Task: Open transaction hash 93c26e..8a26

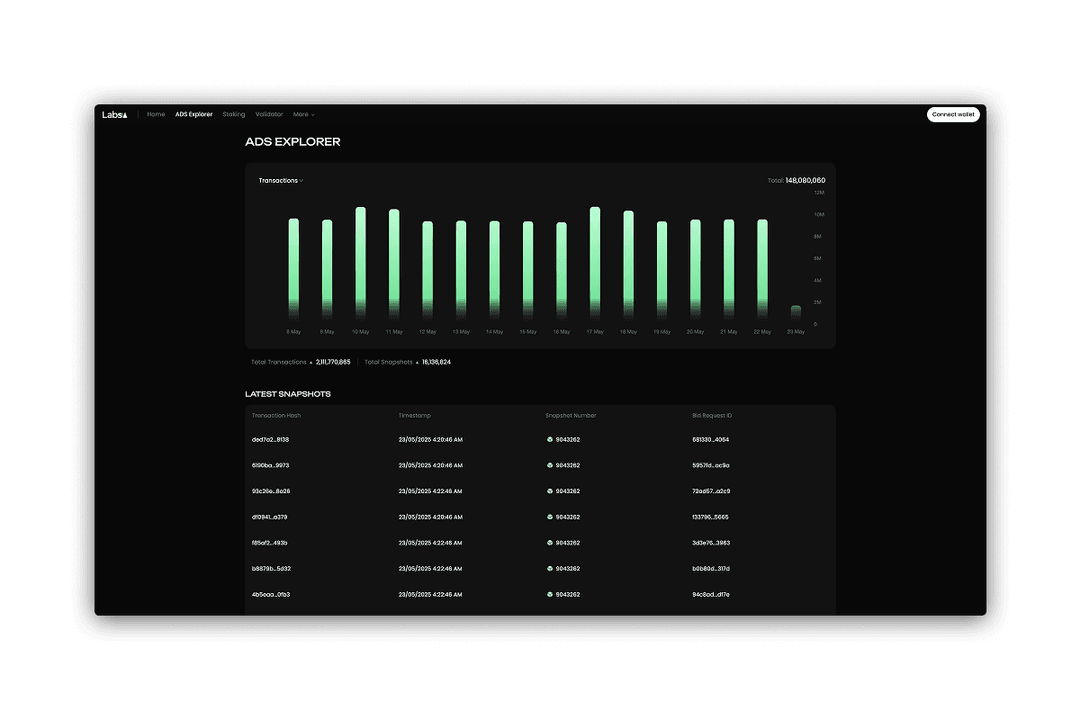Action: point(271,491)
